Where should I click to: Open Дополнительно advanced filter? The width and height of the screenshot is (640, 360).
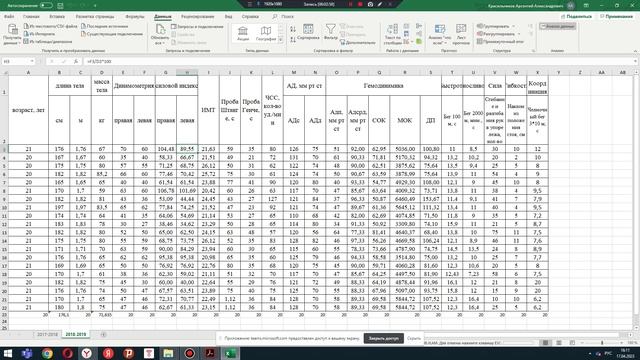[358, 42]
